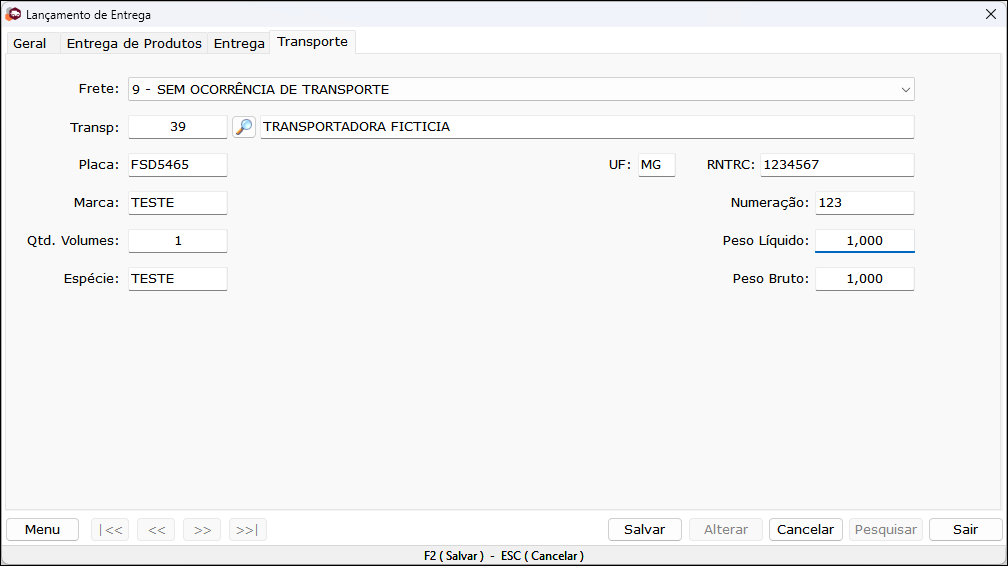Image resolution: width=1008 pixels, height=566 pixels.
Task: Switch to the Geral tab
Action: pos(30,43)
